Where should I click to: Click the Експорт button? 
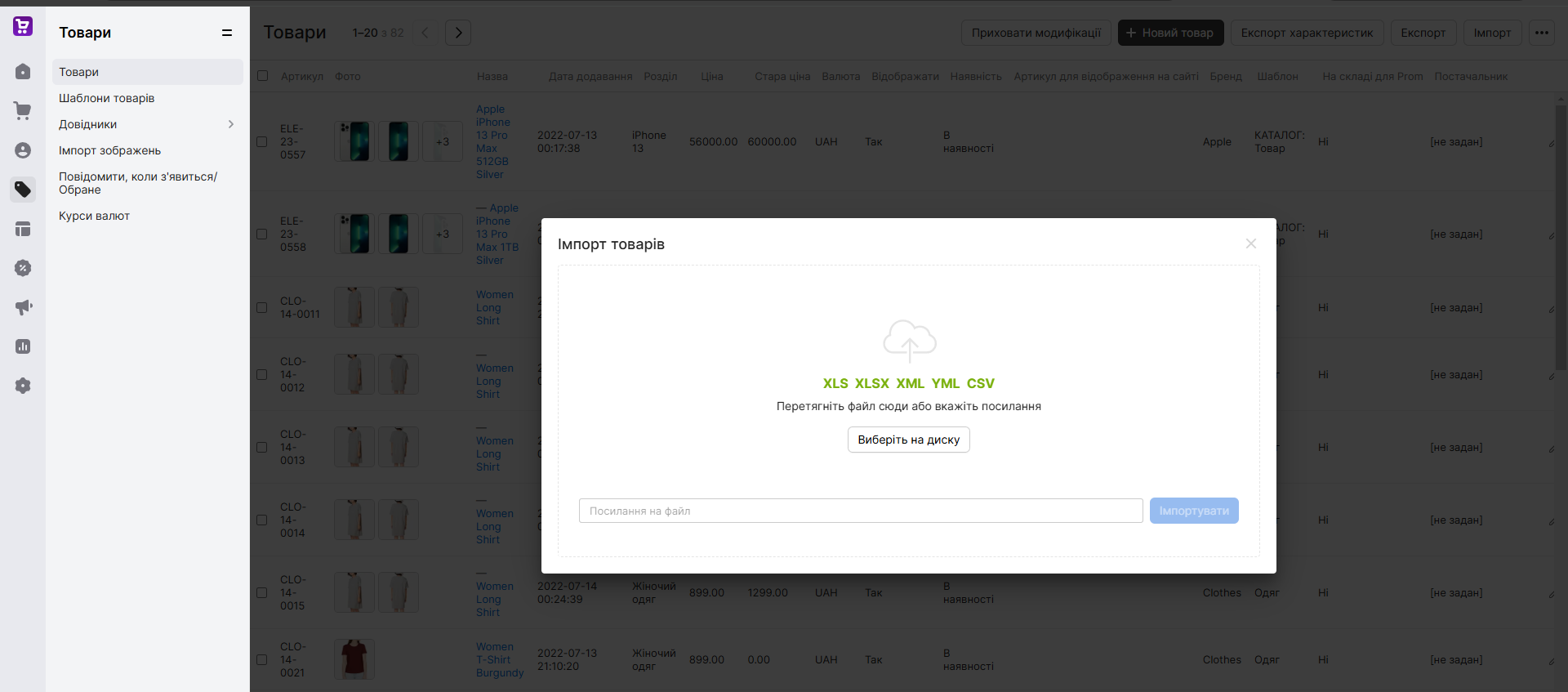pos(1423,33)
